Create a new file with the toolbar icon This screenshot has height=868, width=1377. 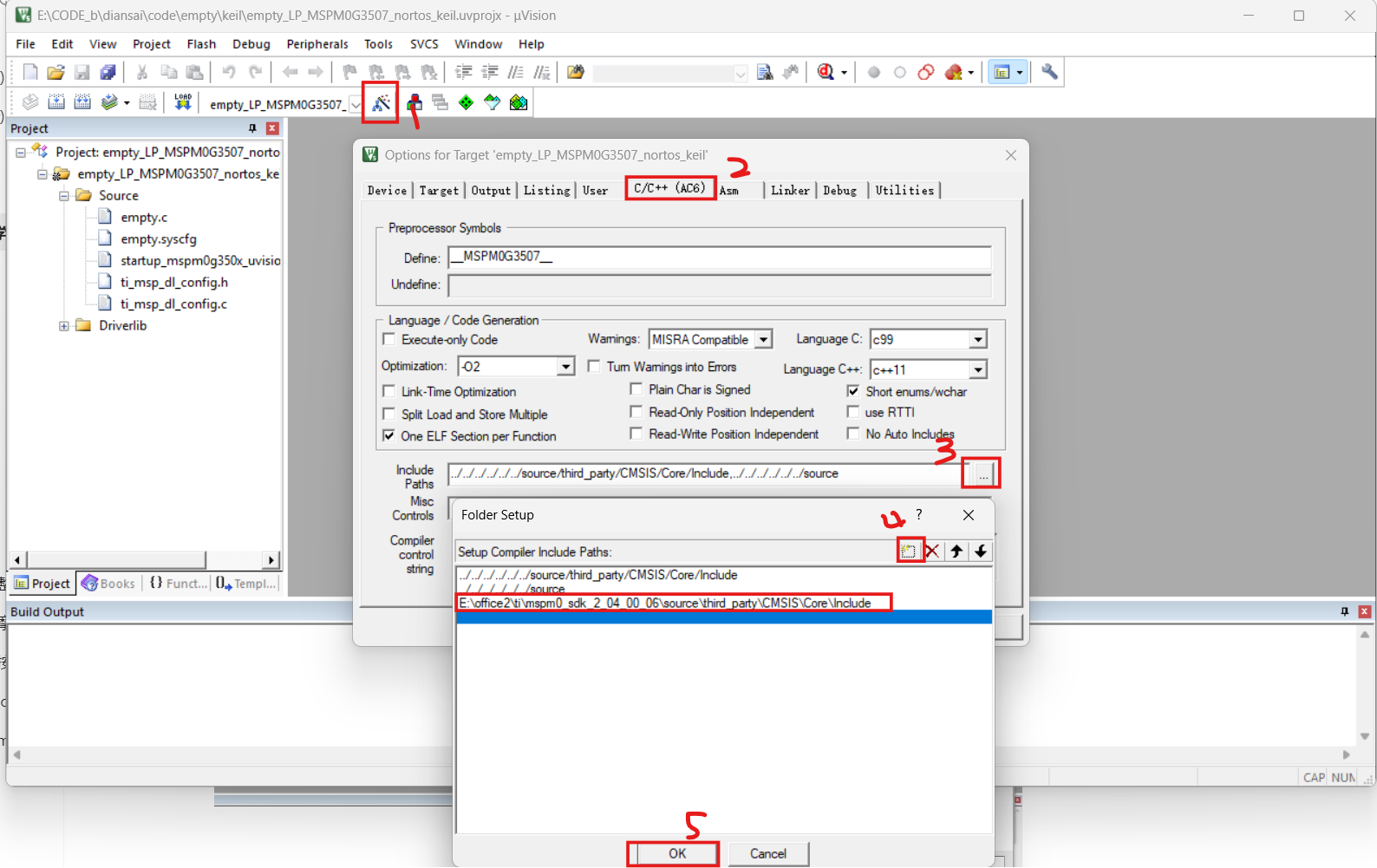[x=30, y=73]
